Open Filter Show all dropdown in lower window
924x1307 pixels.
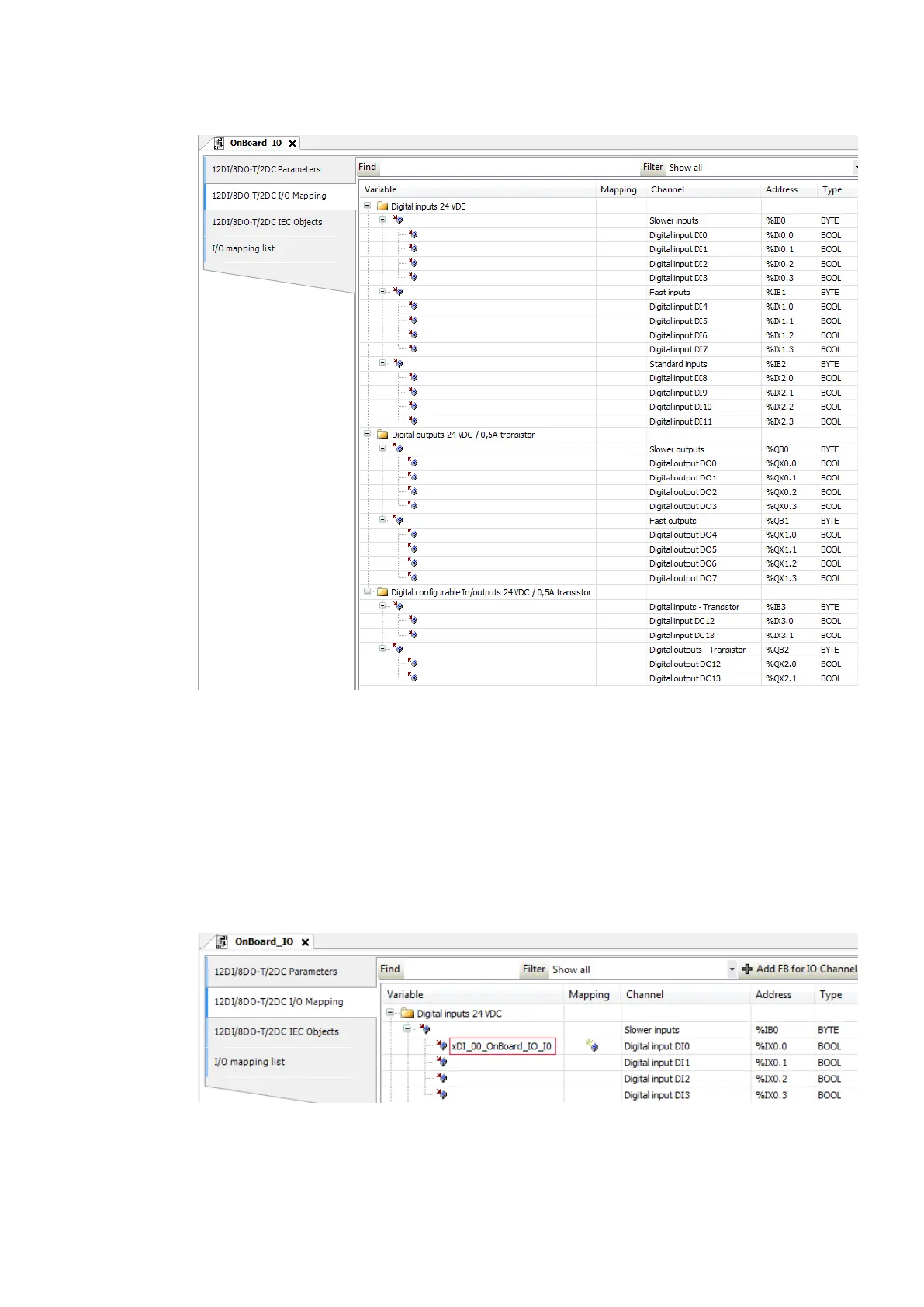732,969
